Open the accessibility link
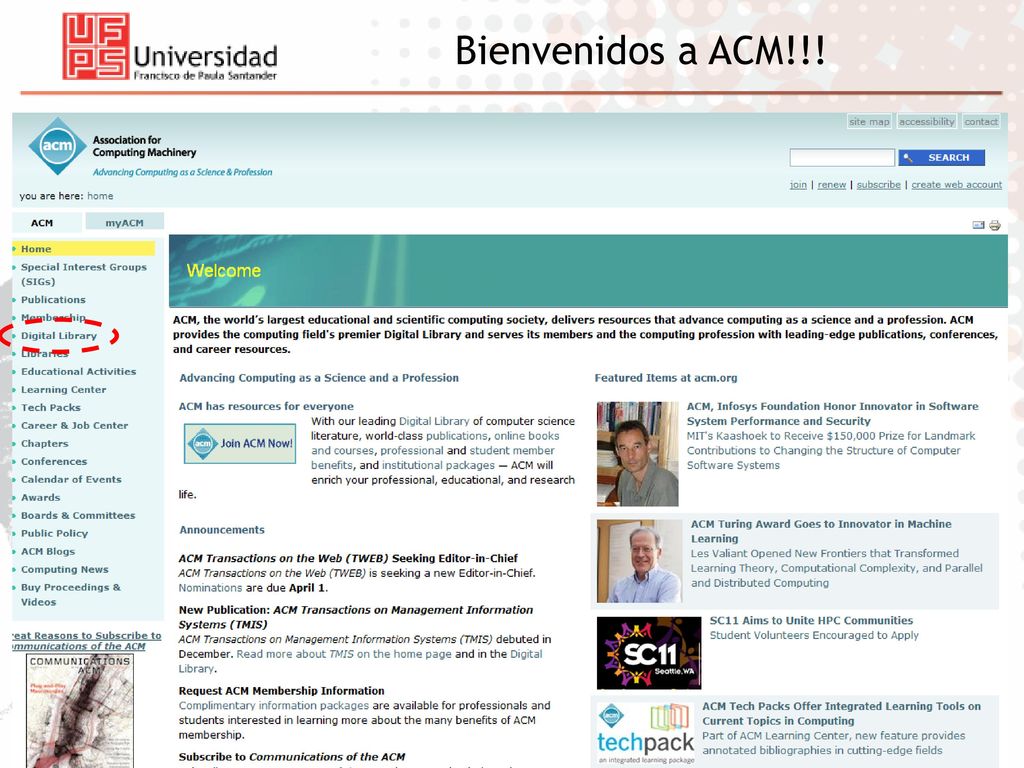This screenshot has height=768, width=1024. [x=926, y=121]
